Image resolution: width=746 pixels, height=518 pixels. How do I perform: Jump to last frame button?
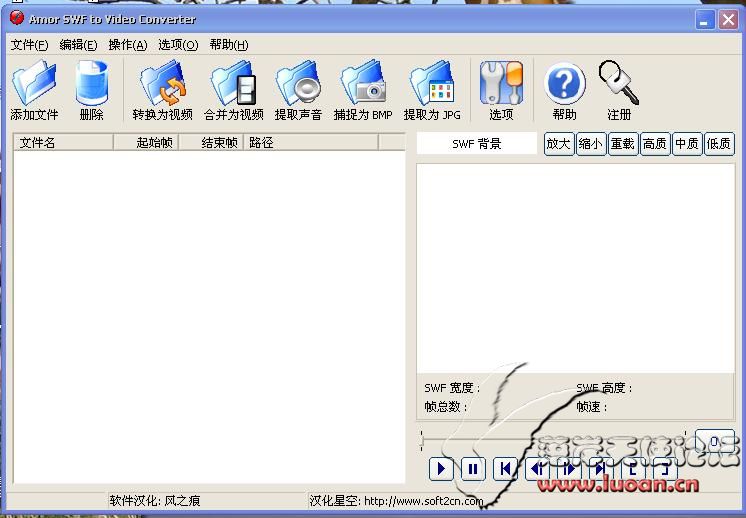pyautogui.click(x=601, y=469)
